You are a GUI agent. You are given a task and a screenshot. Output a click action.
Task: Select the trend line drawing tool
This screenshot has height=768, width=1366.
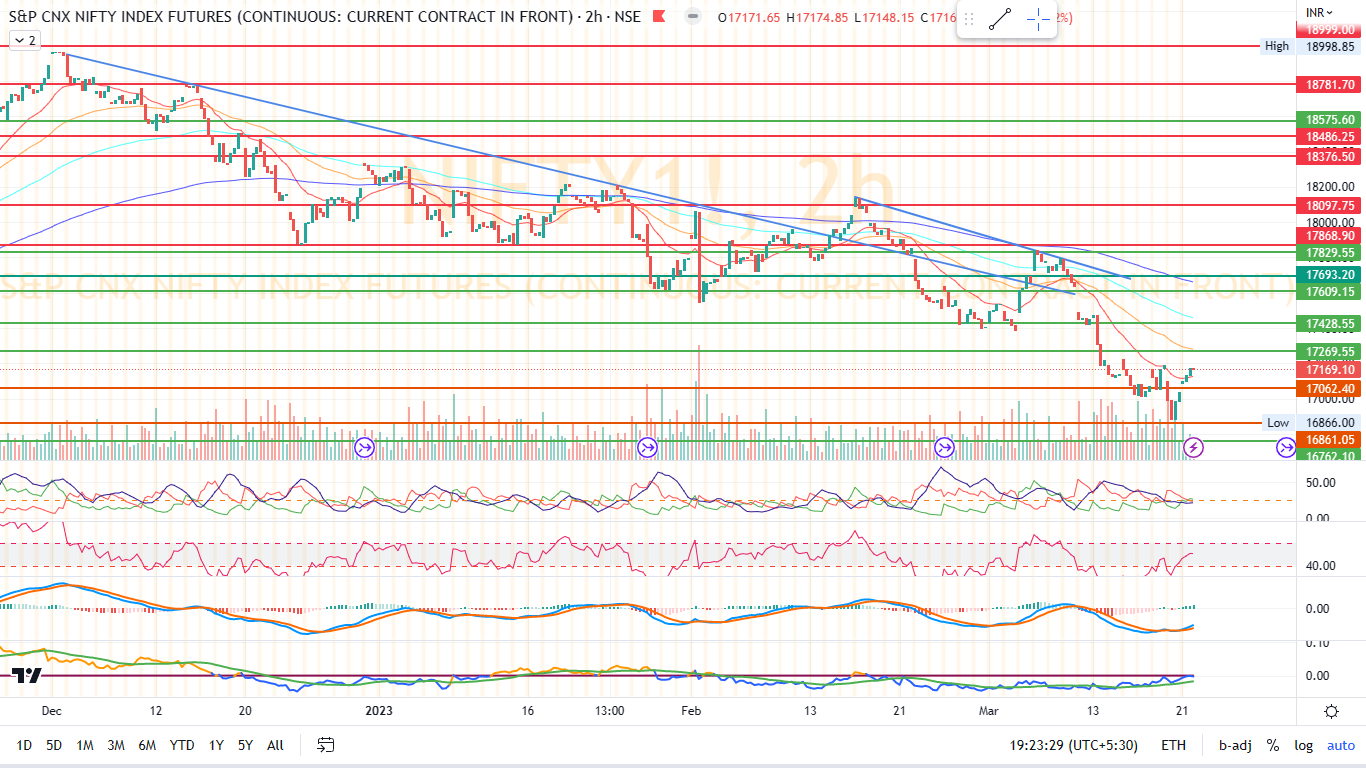[x=999, y=20]
